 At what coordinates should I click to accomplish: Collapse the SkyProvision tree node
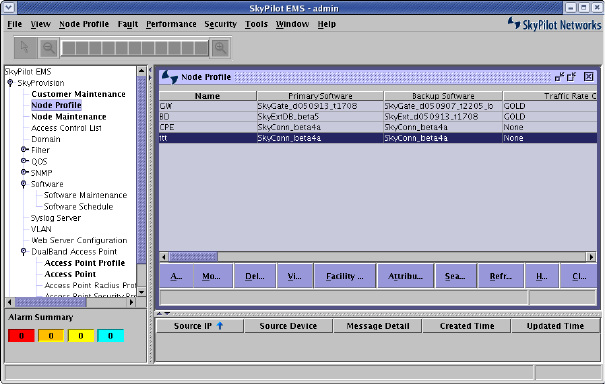coord(10,83)
